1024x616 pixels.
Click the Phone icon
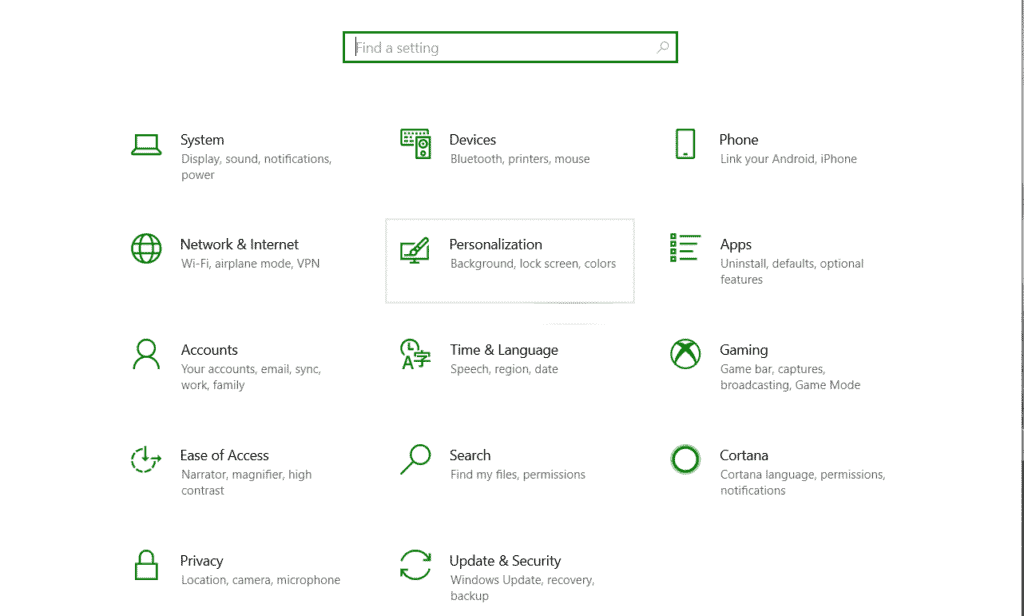(685, 144)
